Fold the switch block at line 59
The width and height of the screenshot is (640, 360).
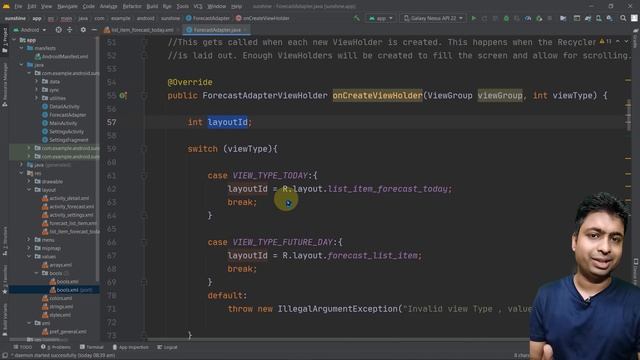[144, 149]
